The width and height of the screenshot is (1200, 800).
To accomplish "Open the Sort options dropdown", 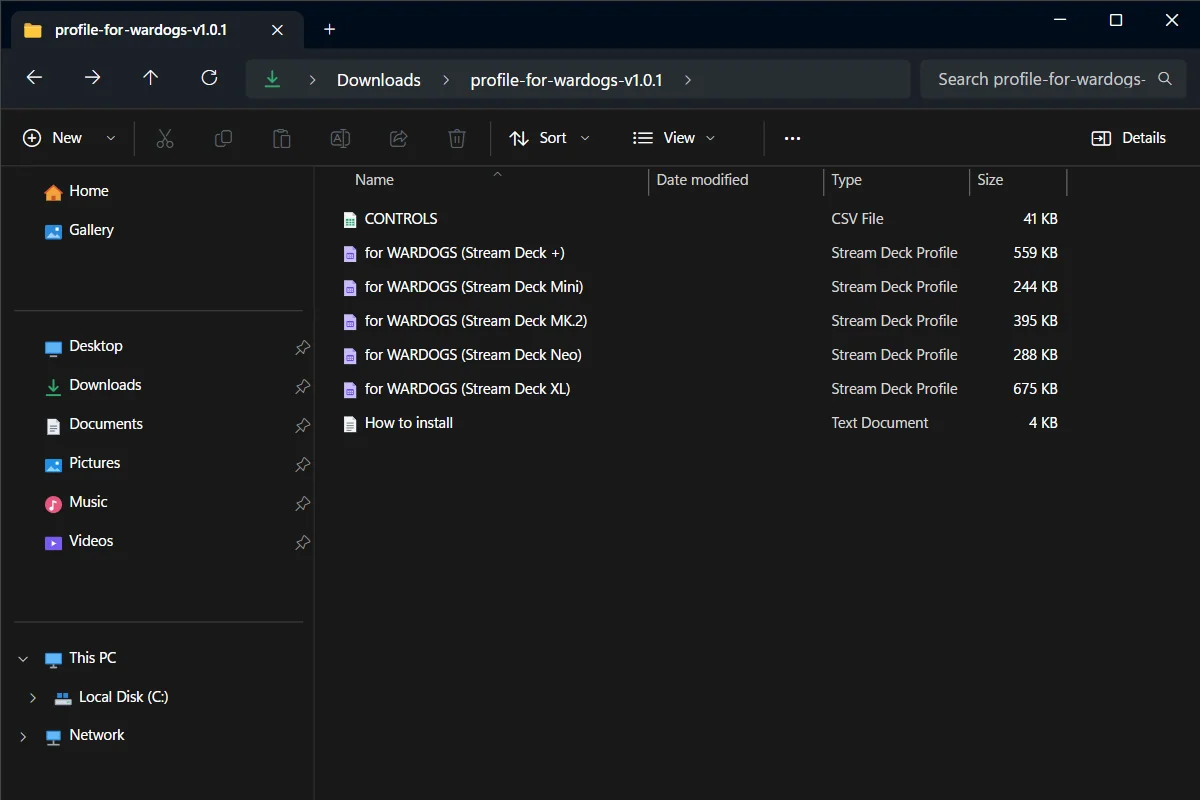I will click(549, 138).
